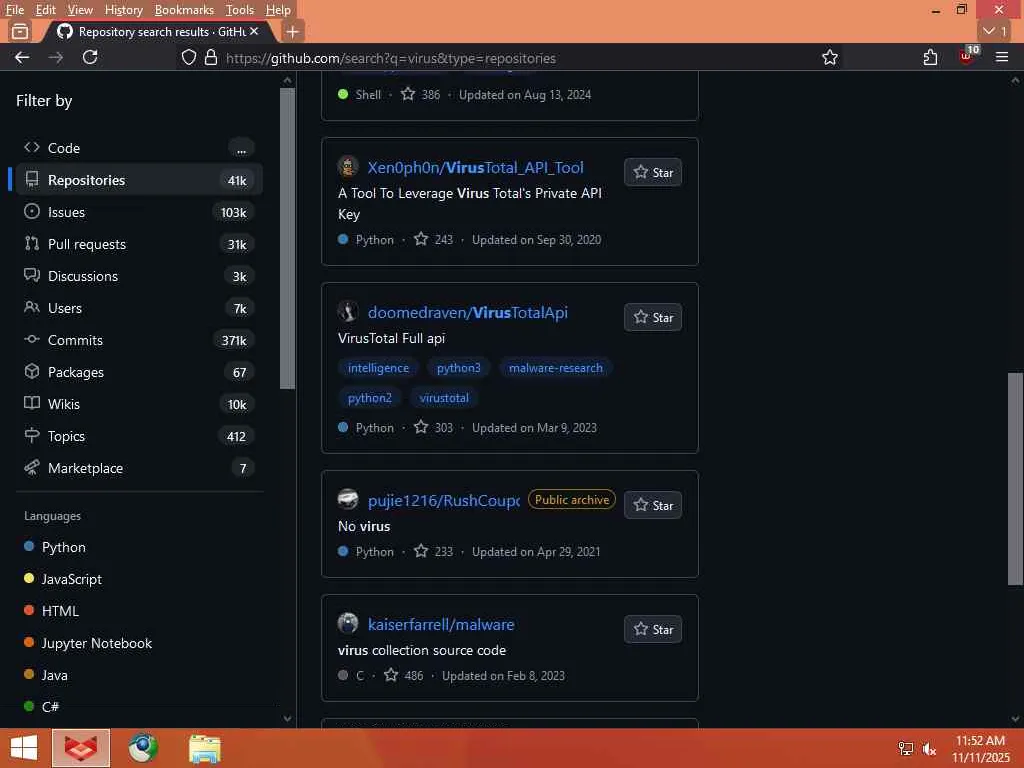Filter results by Topics
The width and height of the screenshot is (1024, 768).
138,436
